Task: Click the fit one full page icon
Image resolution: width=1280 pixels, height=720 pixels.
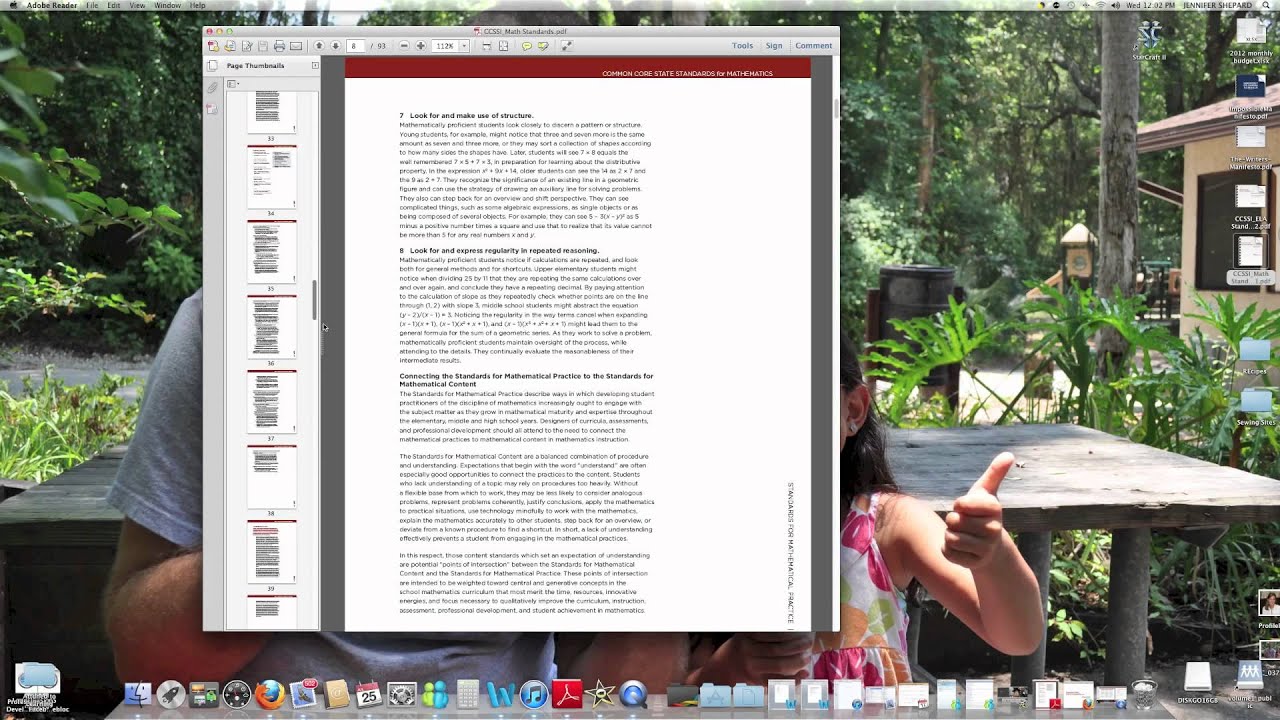Action: click(x=503, y=46)
